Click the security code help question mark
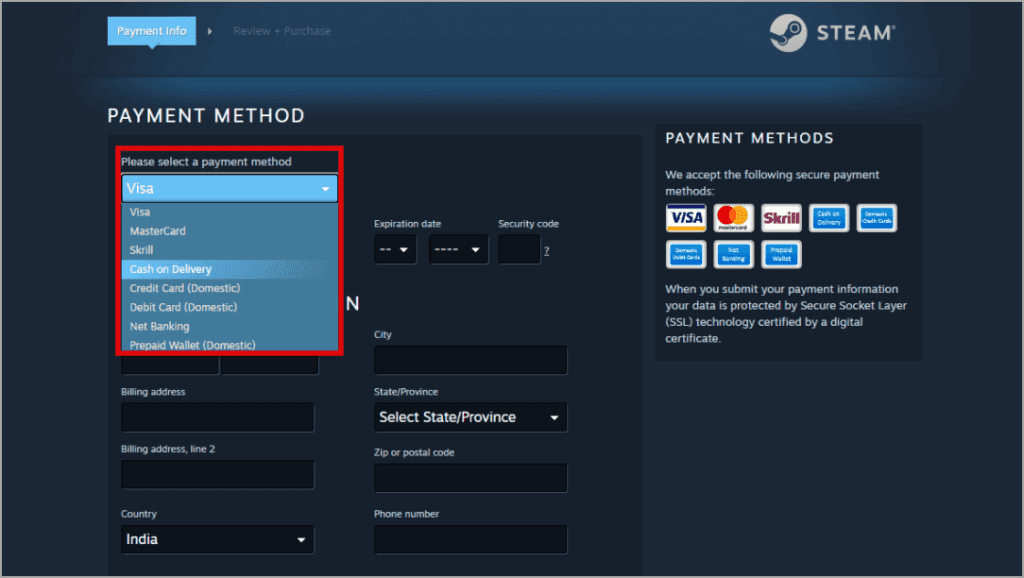Screen dimensions: 1024x578 tap(546, 251)
